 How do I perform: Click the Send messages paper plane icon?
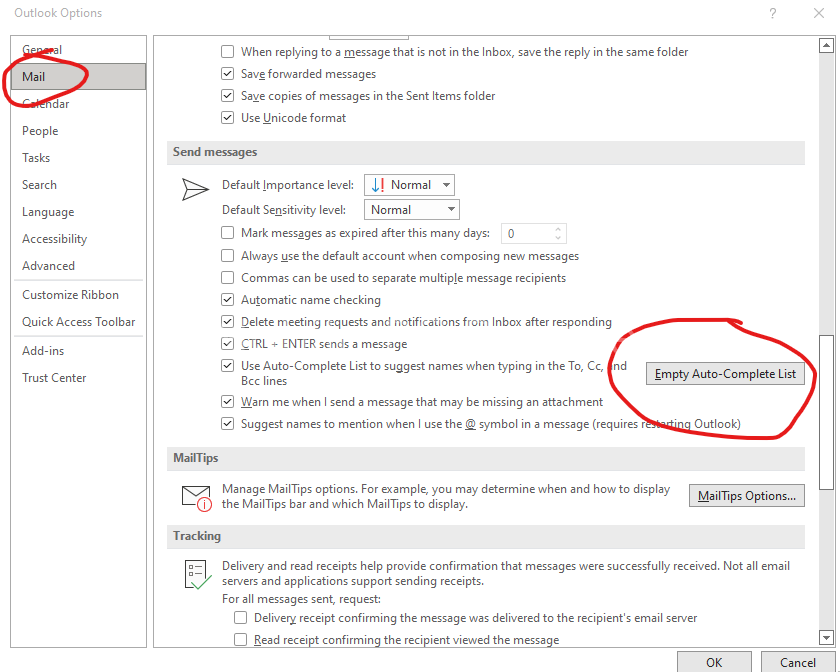[x=195, y=190]
